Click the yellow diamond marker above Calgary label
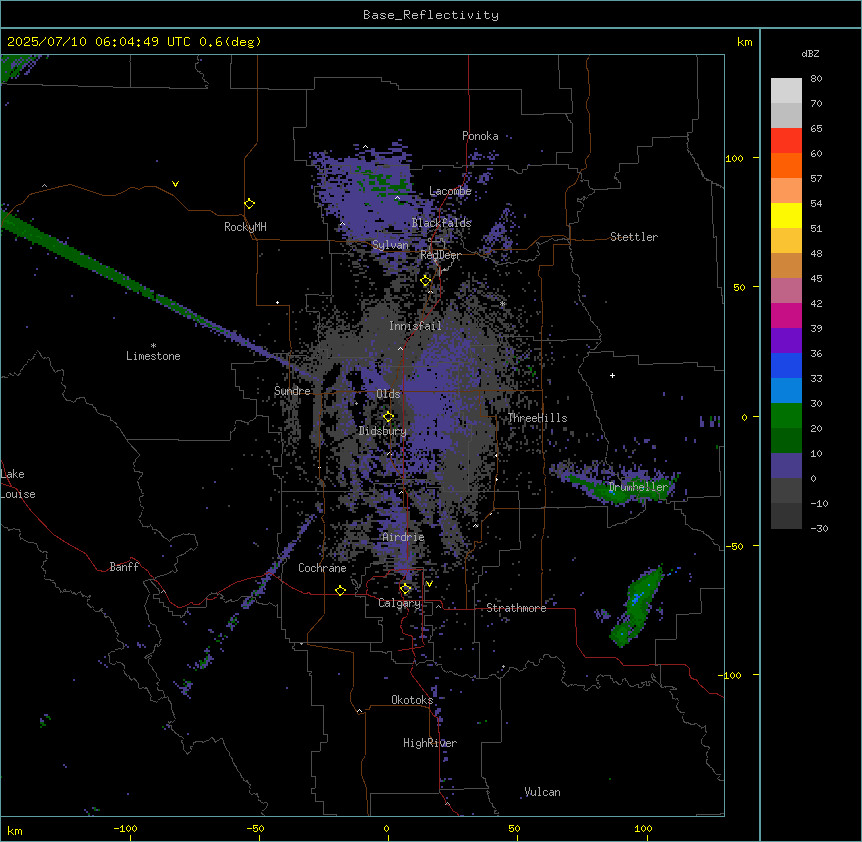 coord(405,589)
